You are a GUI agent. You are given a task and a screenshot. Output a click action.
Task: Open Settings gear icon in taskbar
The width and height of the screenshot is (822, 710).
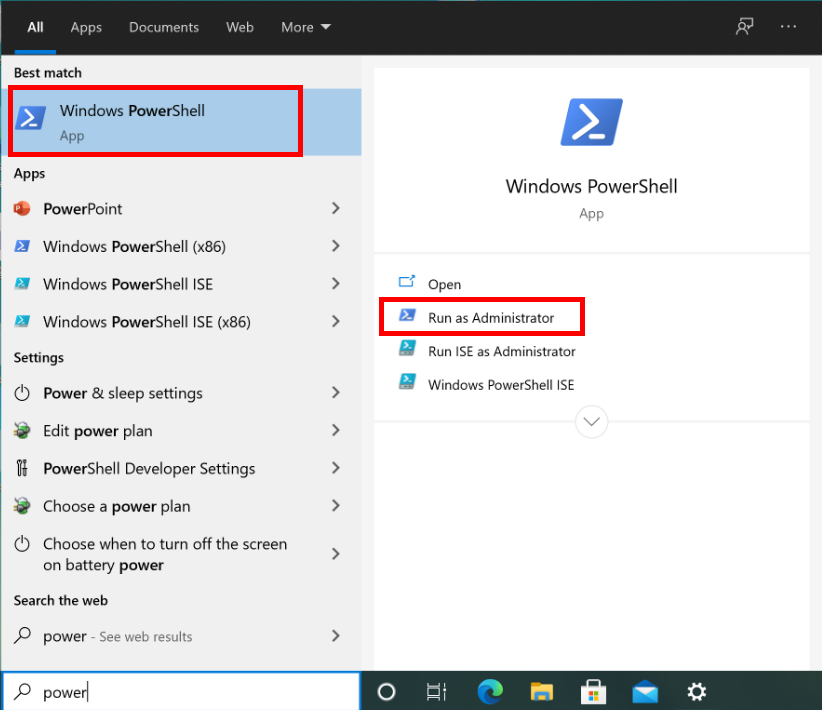coord(697,691)
